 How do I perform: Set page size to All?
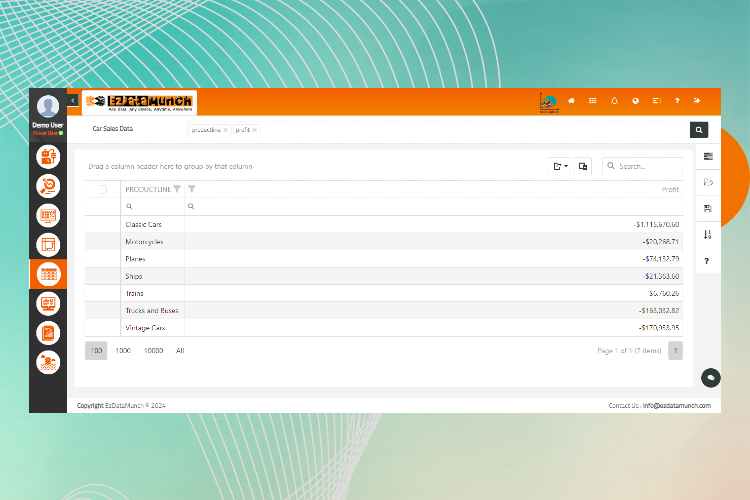coord(180,350)
